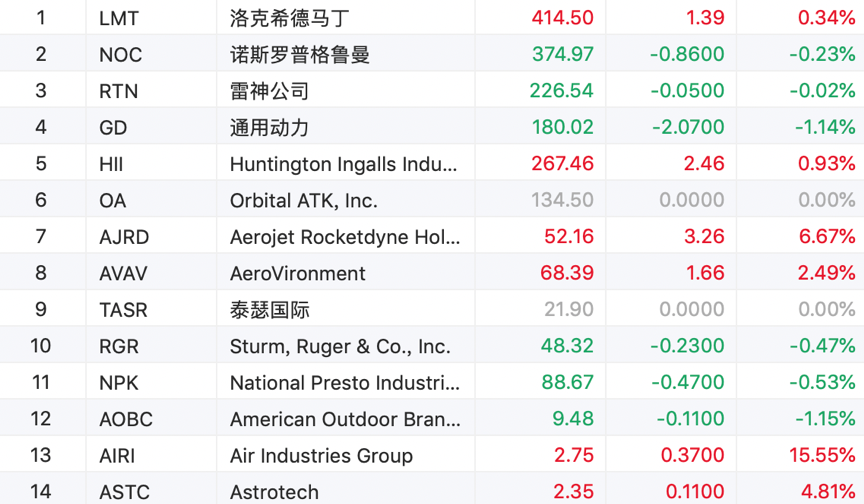Select the 15.55% change for AIRI
Viewport: 864px width, 504px height.
(x=822, y=456)
